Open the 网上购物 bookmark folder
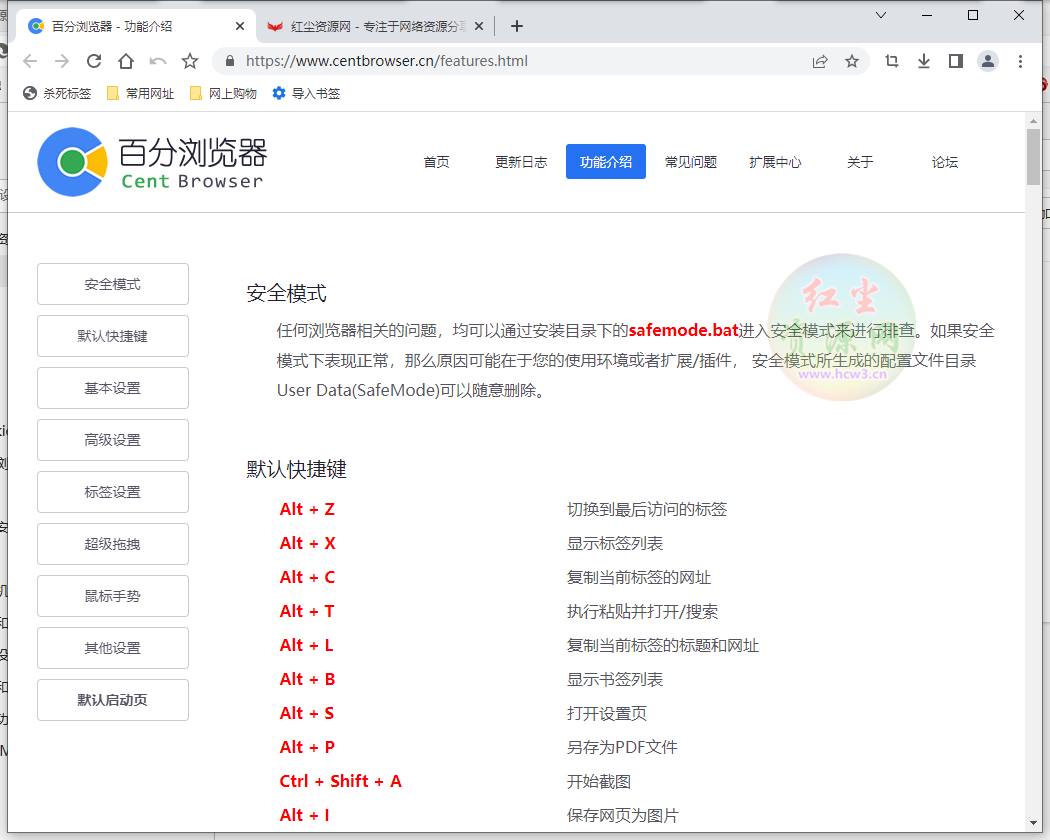This screenshot has width=1050, height=840. [x=224, y=93]
